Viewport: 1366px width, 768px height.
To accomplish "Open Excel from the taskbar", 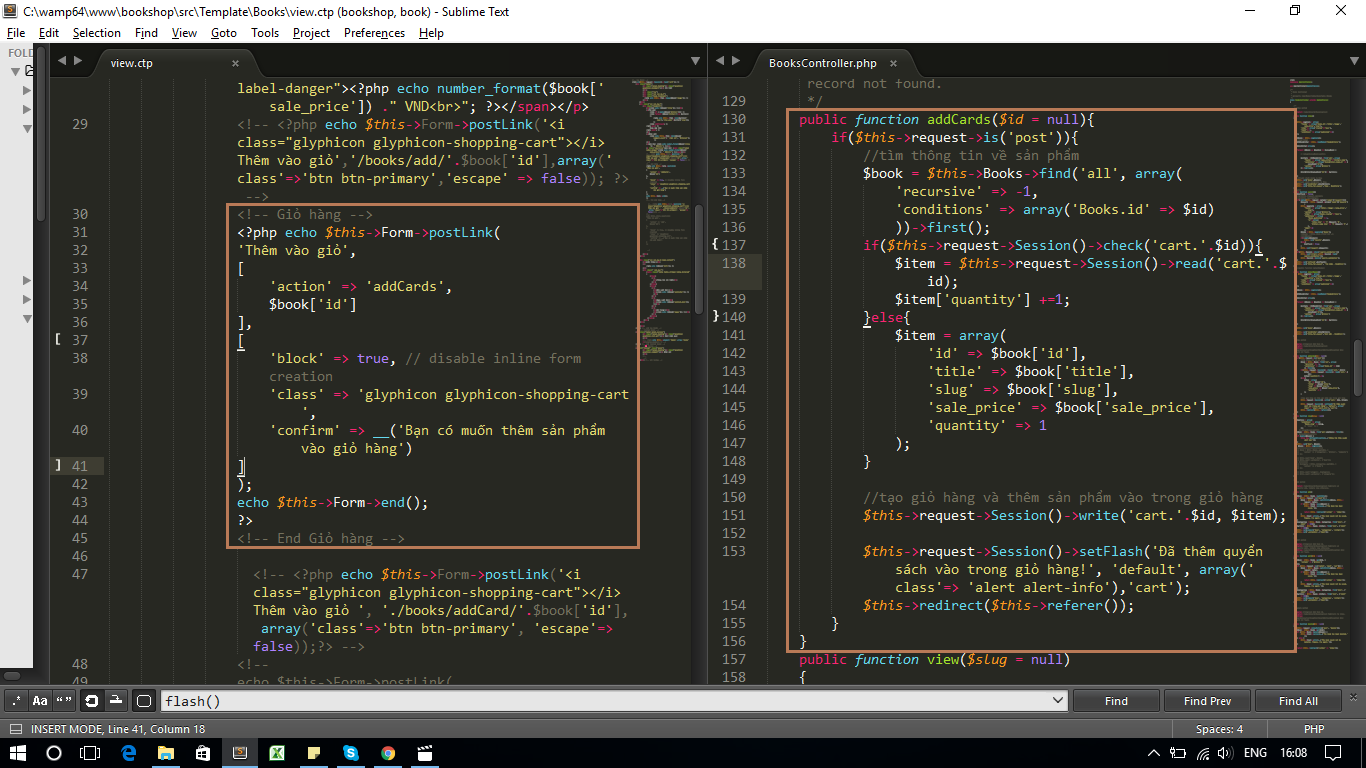I will [x=276, y=753].
